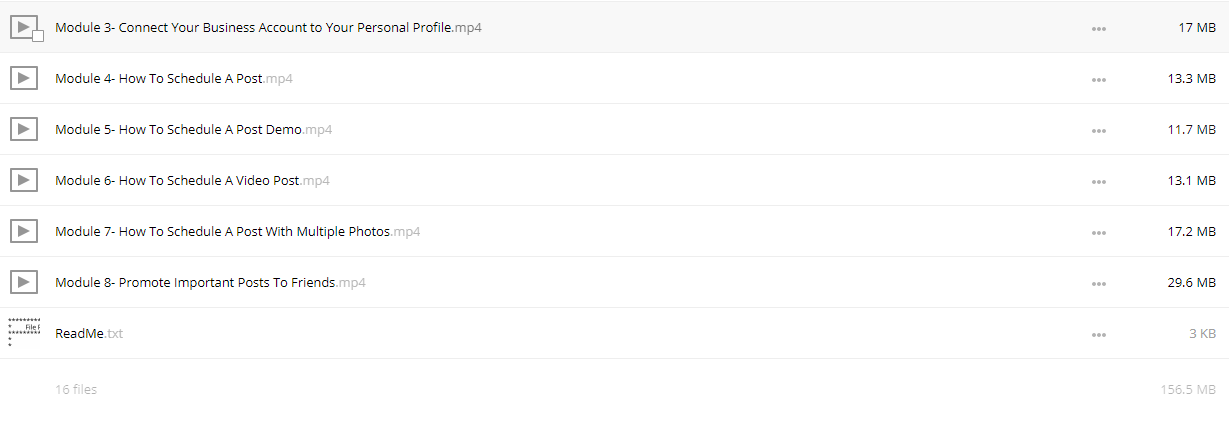Click video icon of Module 7 file
This screenshot has height=422, width=1229.
click(x=24, y=231)
